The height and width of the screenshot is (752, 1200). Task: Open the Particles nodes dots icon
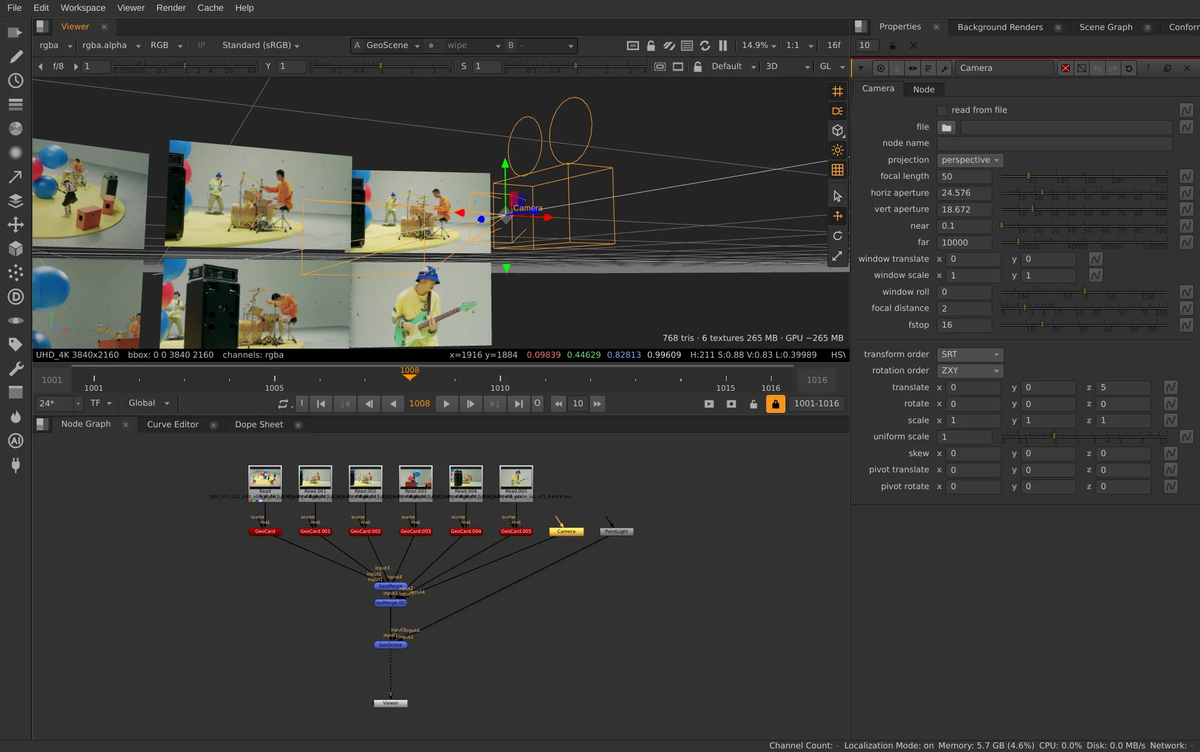pos(16,273)
